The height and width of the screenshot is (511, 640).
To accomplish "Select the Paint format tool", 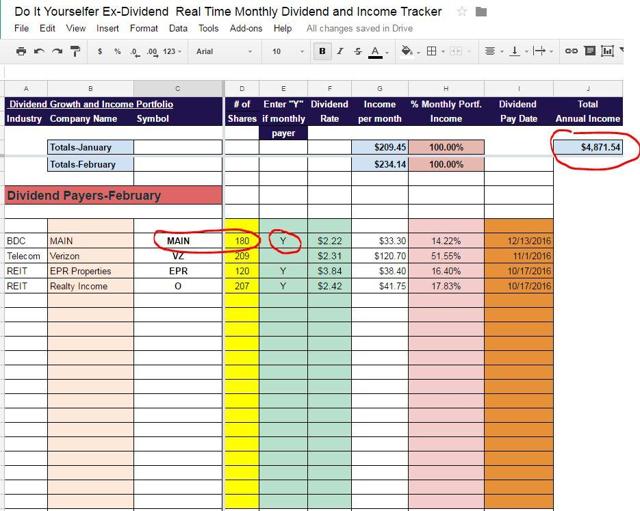I will tap(75, 51).
